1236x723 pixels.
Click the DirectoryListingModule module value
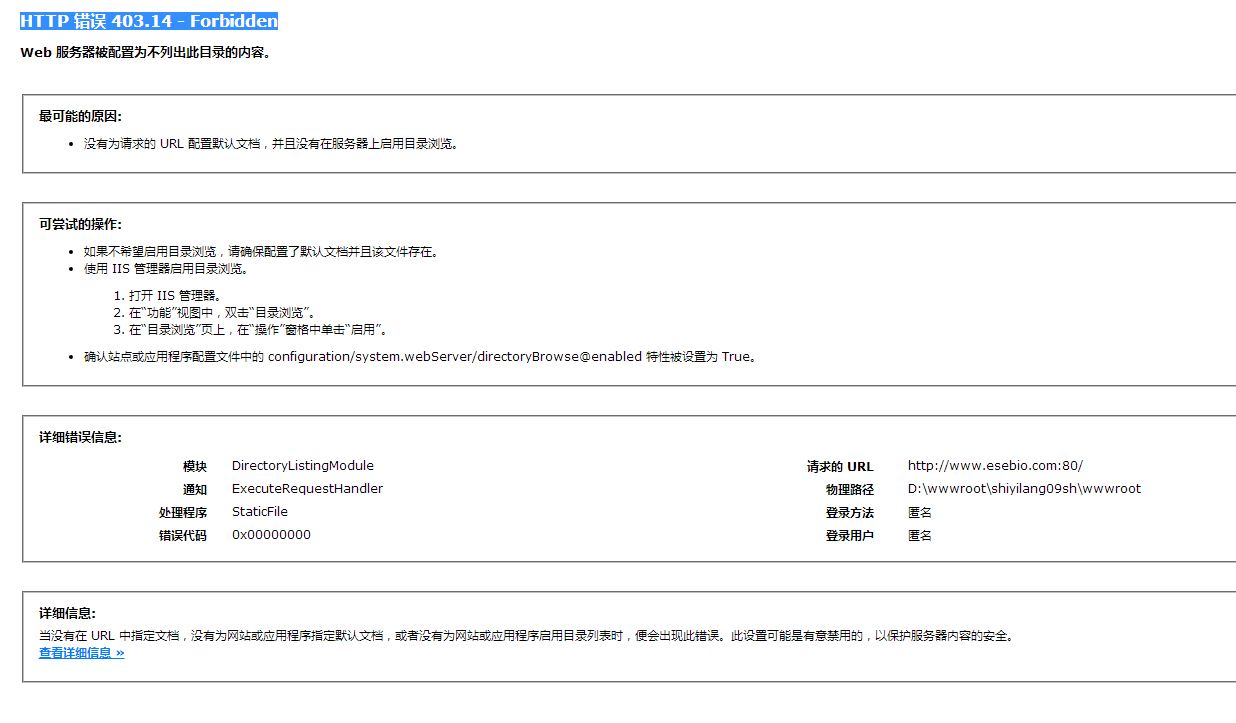click(x=302, y=466)
